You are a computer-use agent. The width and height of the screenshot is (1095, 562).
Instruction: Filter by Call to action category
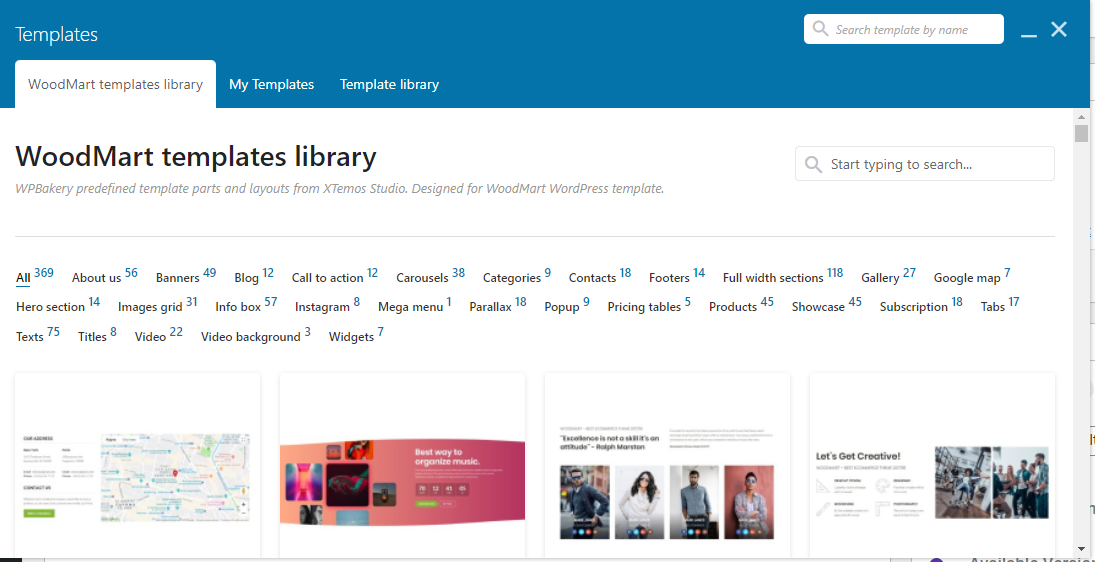335,276
